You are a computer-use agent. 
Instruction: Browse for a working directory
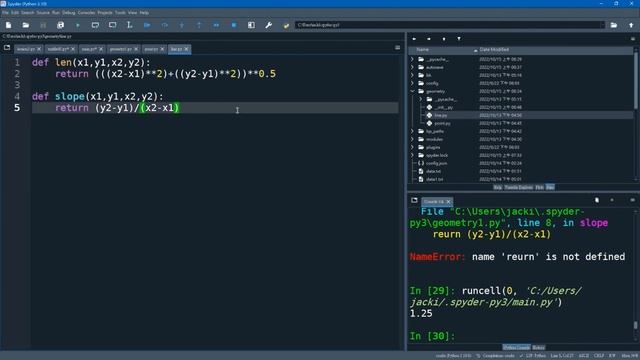click(x=613, y=25)
